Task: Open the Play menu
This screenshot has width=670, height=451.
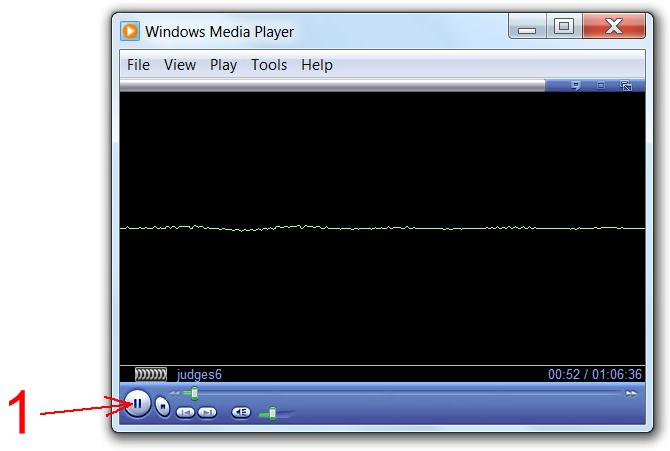Action: pos(223,65)
